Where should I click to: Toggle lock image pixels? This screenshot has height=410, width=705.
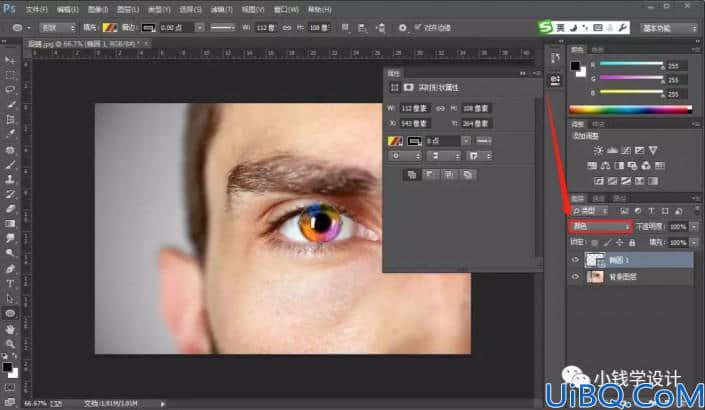point(607,243)
